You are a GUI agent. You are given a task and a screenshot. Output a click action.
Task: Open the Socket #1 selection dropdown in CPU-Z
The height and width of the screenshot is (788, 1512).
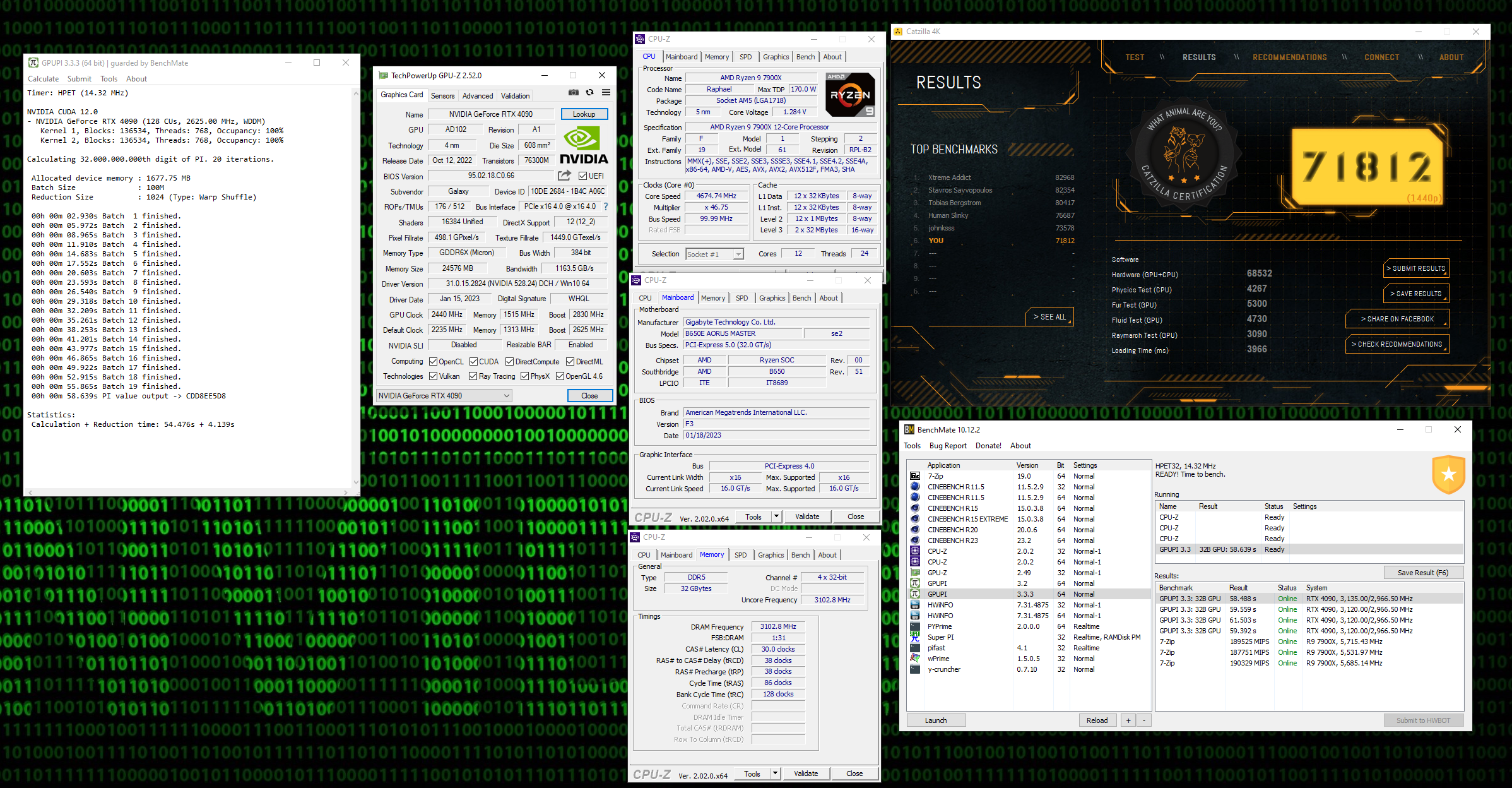tap(714, 254)
